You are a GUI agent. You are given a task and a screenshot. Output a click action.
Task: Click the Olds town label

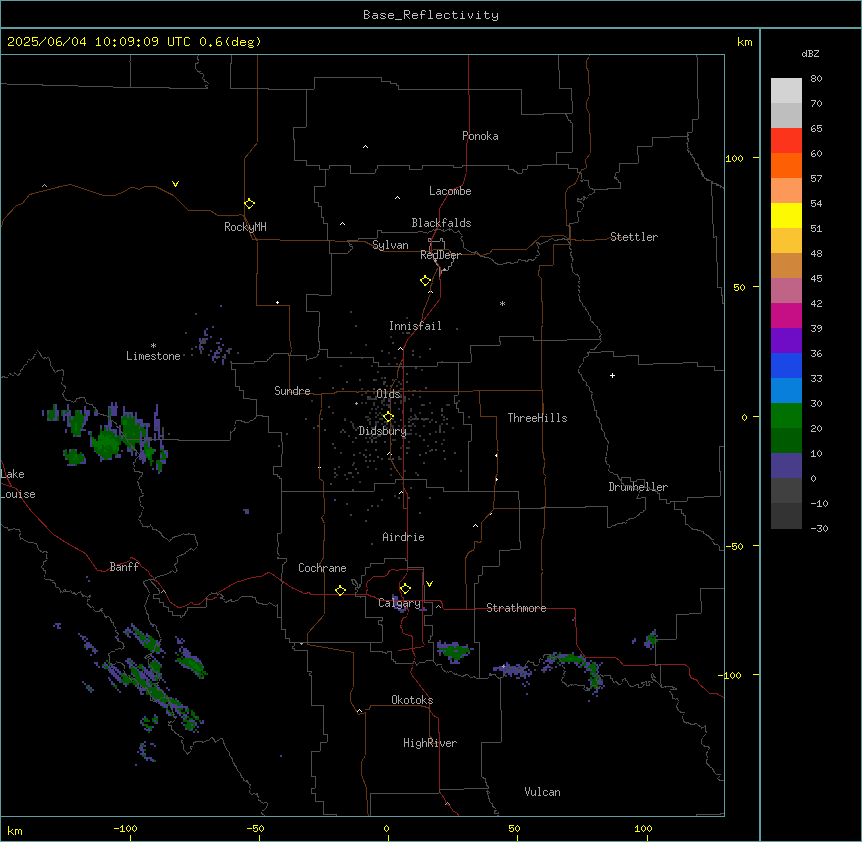tap(388, 394)
